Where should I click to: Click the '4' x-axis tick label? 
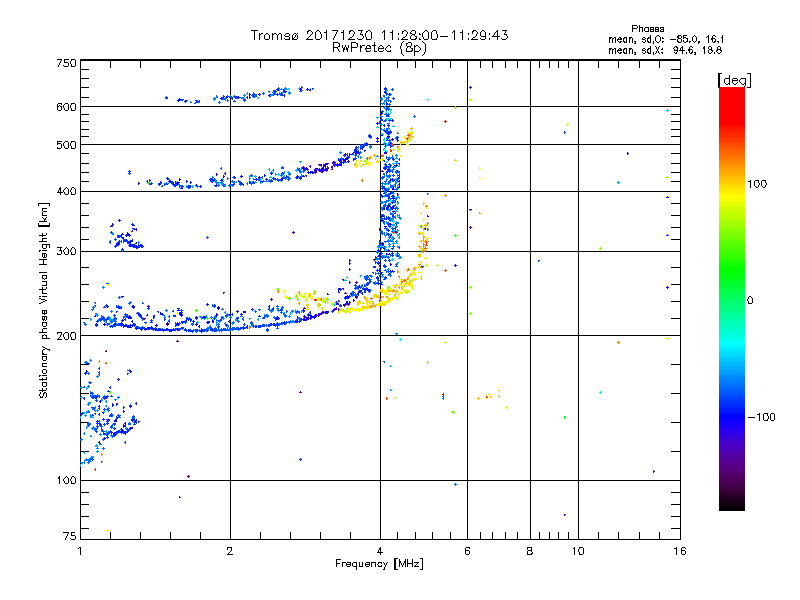tap(380, 551)
